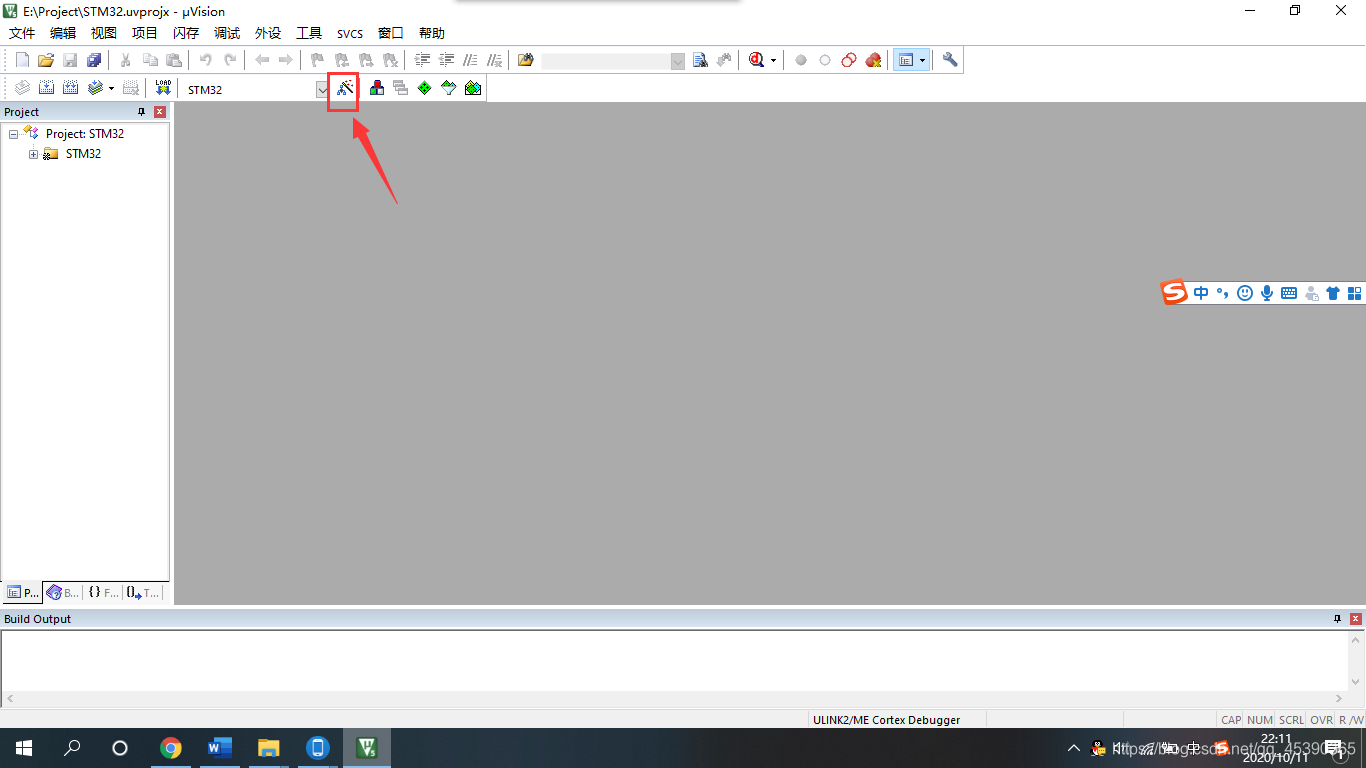Image resolution: width=1366 pixels, height=768 pixels.
Task: Open the STM32 target selection dropdown
Action: 322,89
